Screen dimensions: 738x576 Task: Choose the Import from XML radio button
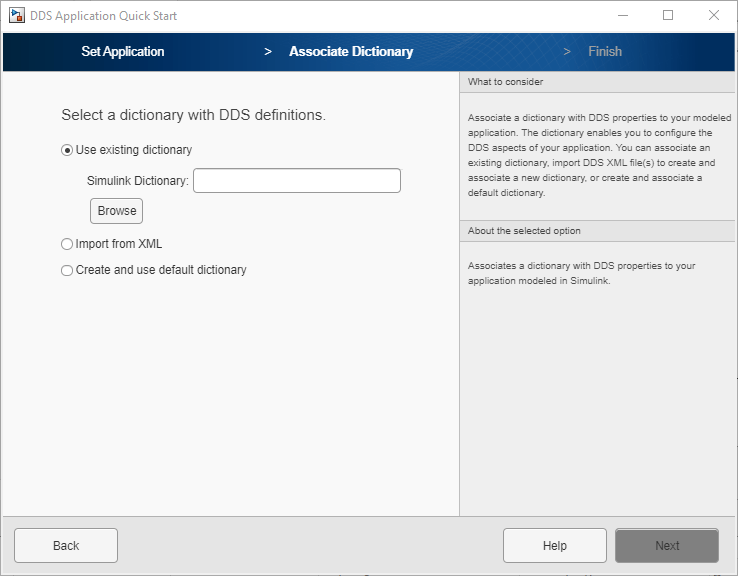[68, 244]
